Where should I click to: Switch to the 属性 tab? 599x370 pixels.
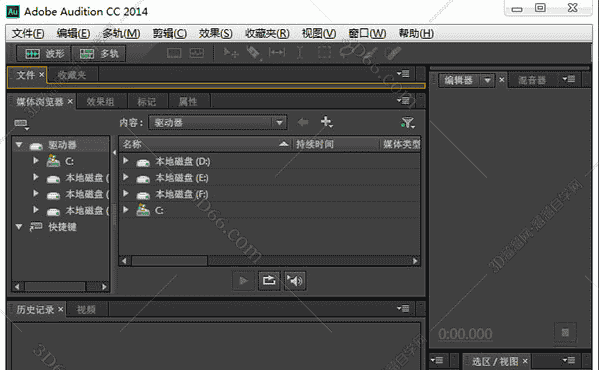188,102
